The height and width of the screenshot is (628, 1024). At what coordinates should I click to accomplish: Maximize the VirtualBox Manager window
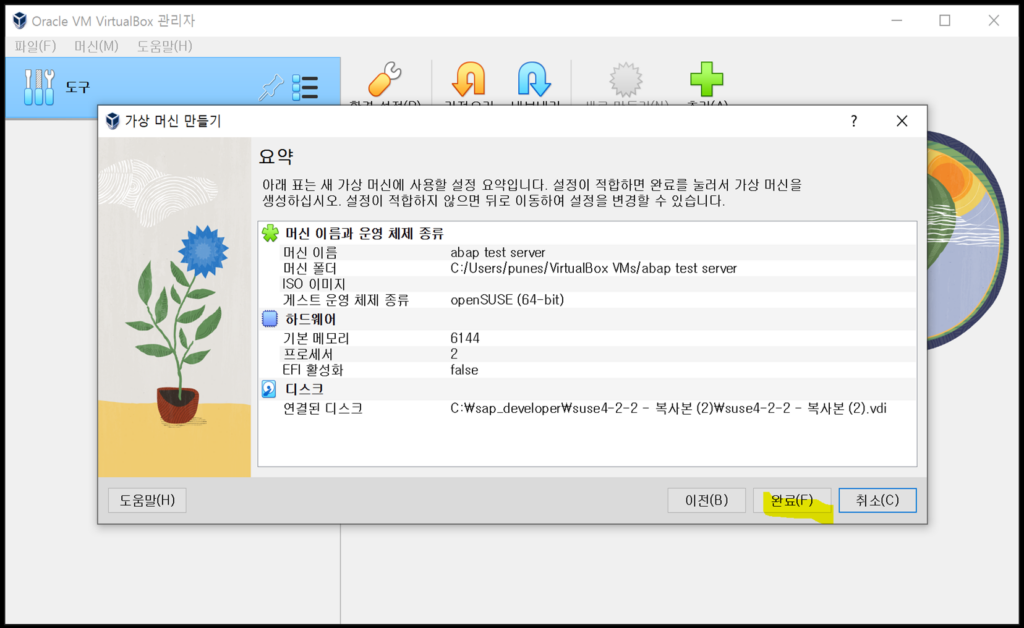[x=945, y=21]
